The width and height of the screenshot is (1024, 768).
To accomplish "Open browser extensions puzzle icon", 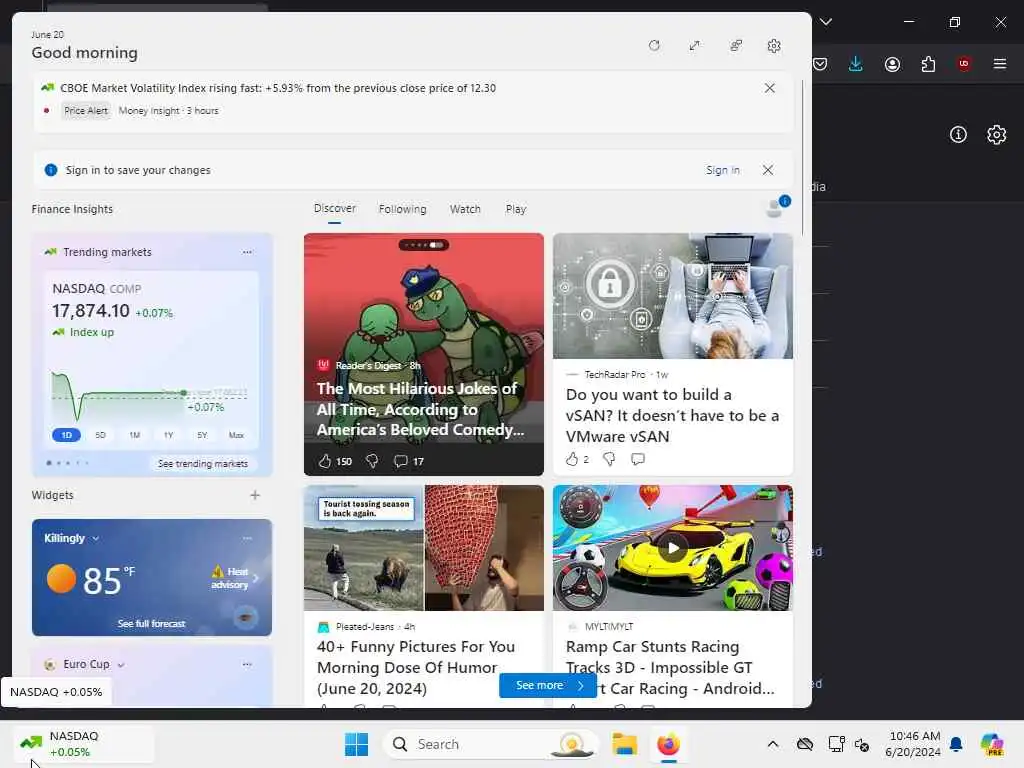I will point(928,64).
